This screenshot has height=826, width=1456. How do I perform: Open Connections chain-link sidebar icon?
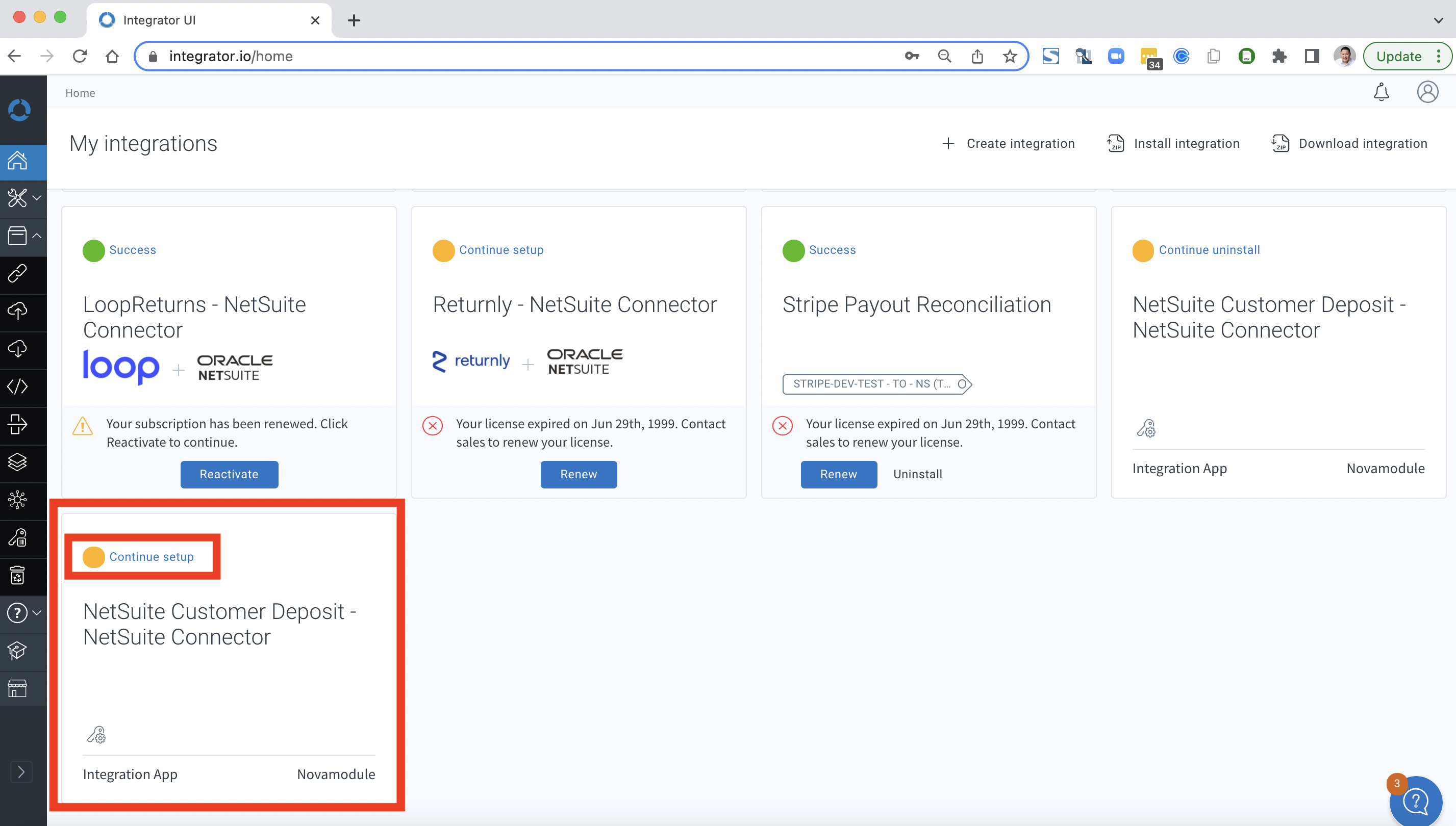click(17, 273)
